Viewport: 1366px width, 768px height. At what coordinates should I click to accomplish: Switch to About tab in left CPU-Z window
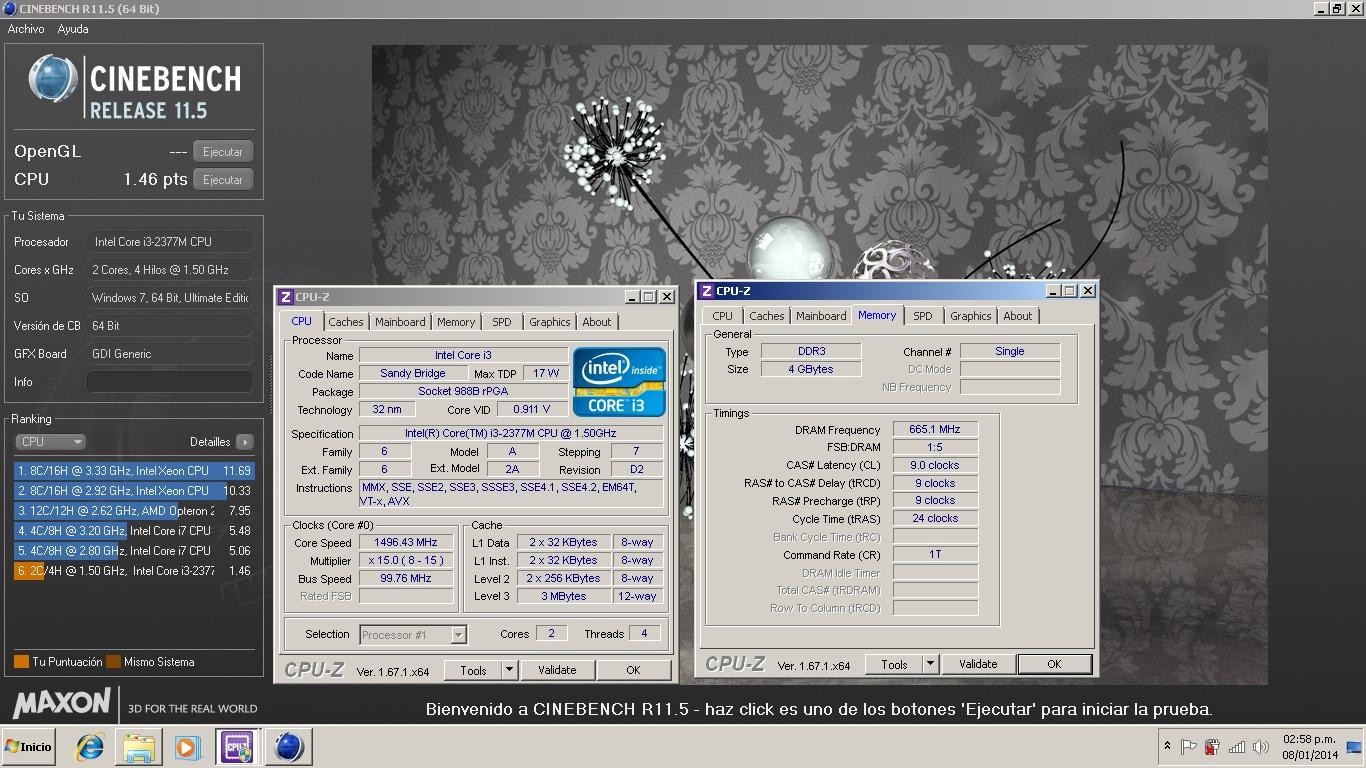point(597,322)
